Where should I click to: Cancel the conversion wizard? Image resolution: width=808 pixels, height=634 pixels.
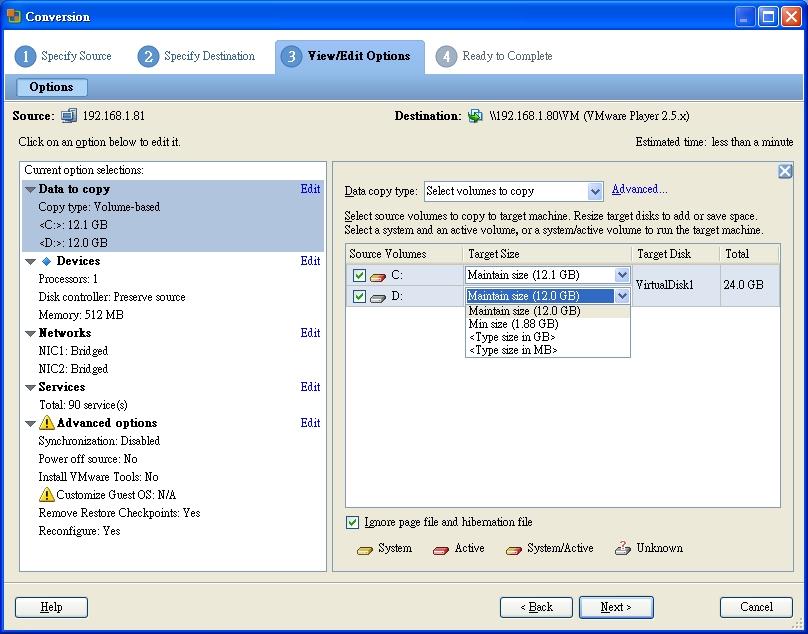point(756,607)
